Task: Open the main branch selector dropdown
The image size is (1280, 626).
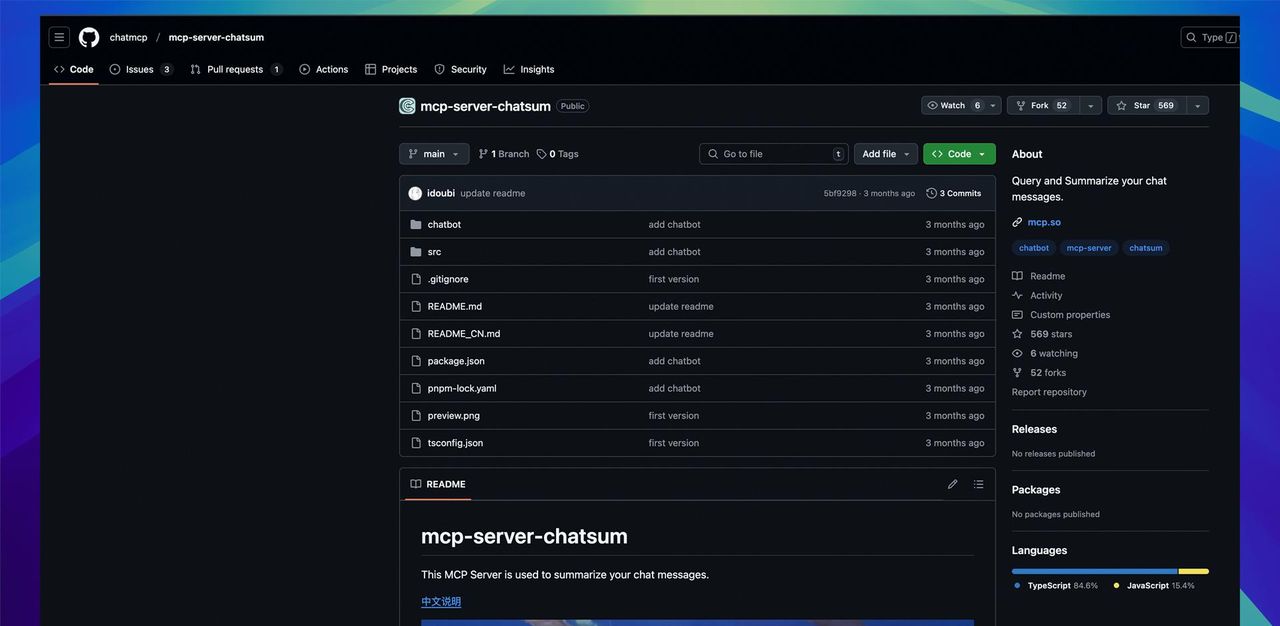Action: 434,154
